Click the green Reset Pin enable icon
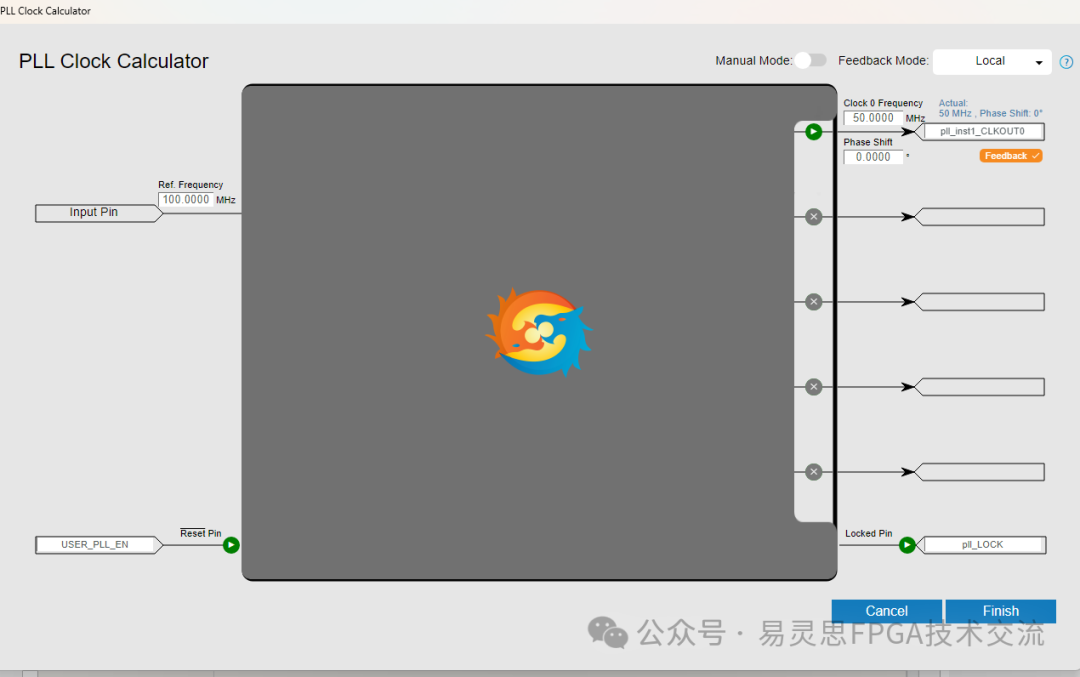The height and width of the screenshot is (677, 1080). (231, 545)
